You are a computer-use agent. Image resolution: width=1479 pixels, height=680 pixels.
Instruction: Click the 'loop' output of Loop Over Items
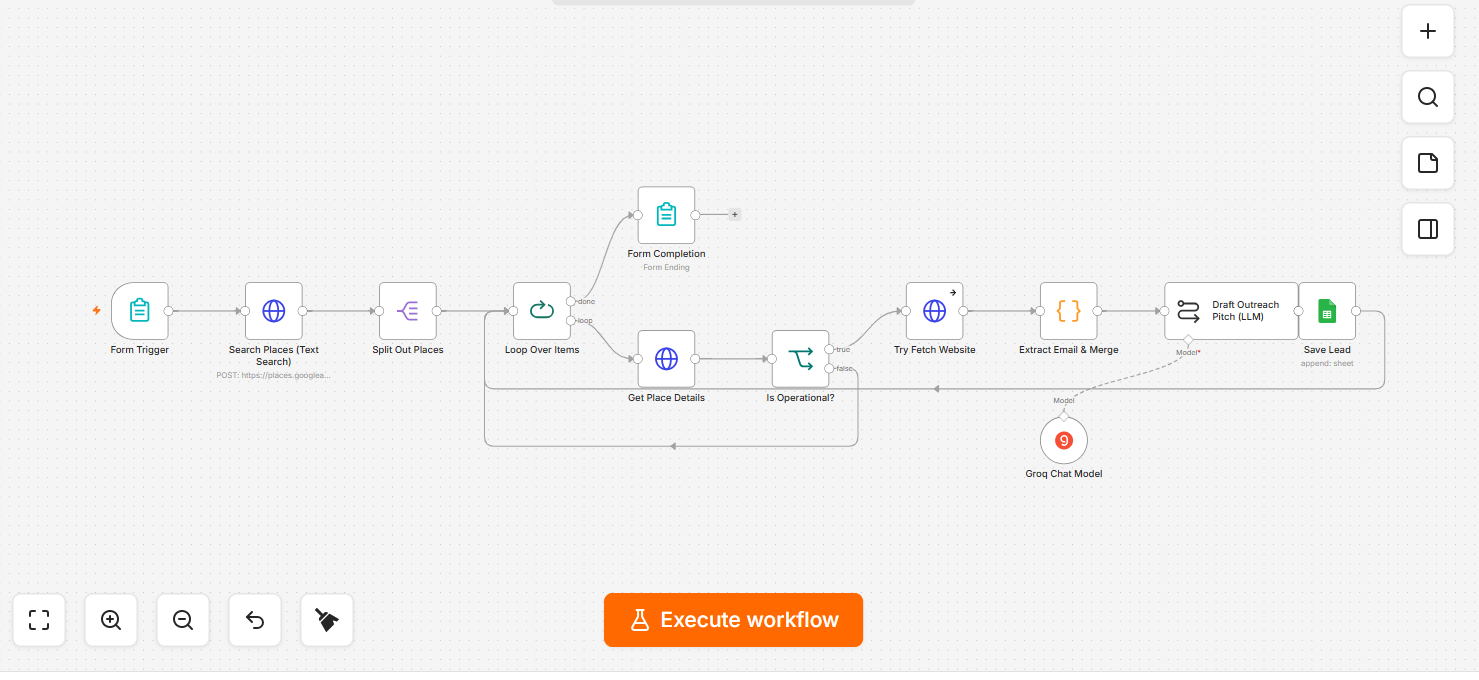tap(571, 320)
